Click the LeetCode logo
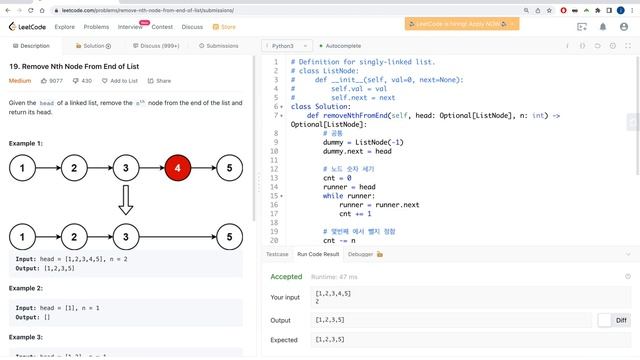Screen dimensions: 640x360 (x=27, y=27)
